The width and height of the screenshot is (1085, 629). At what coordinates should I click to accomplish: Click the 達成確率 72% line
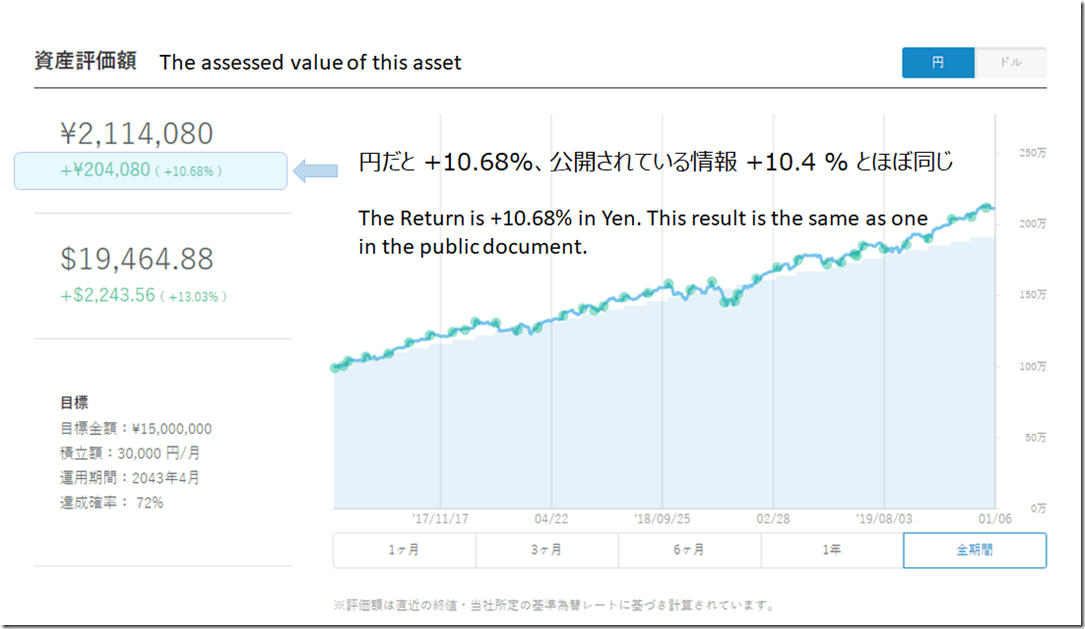pos(111,502)
